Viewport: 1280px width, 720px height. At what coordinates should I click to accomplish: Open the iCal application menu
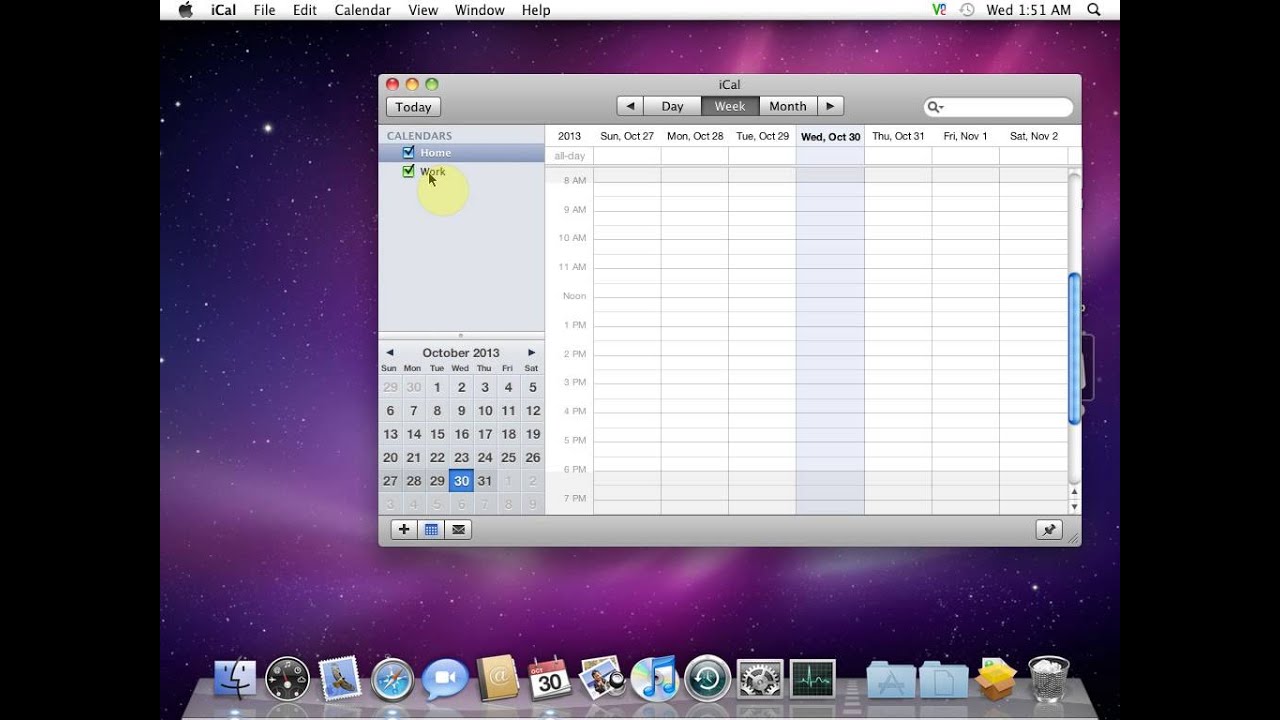(223, 10)
